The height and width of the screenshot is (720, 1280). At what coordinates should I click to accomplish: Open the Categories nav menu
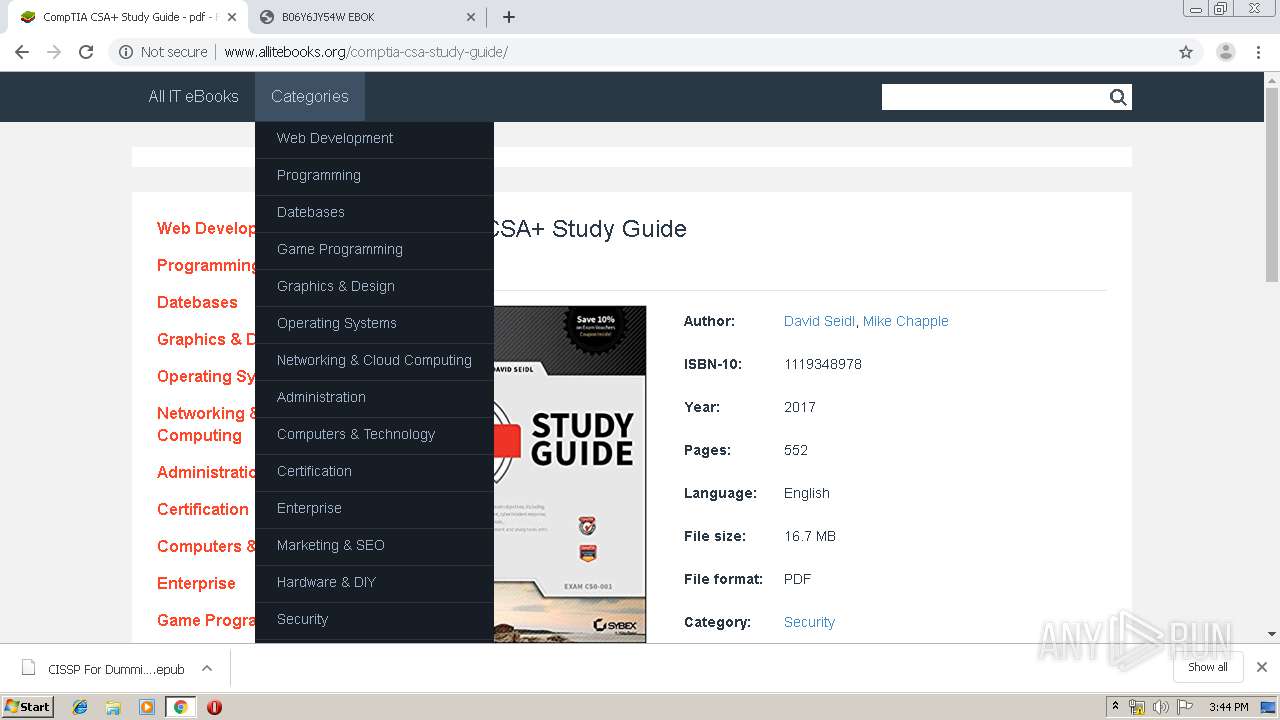pos(310,97)
